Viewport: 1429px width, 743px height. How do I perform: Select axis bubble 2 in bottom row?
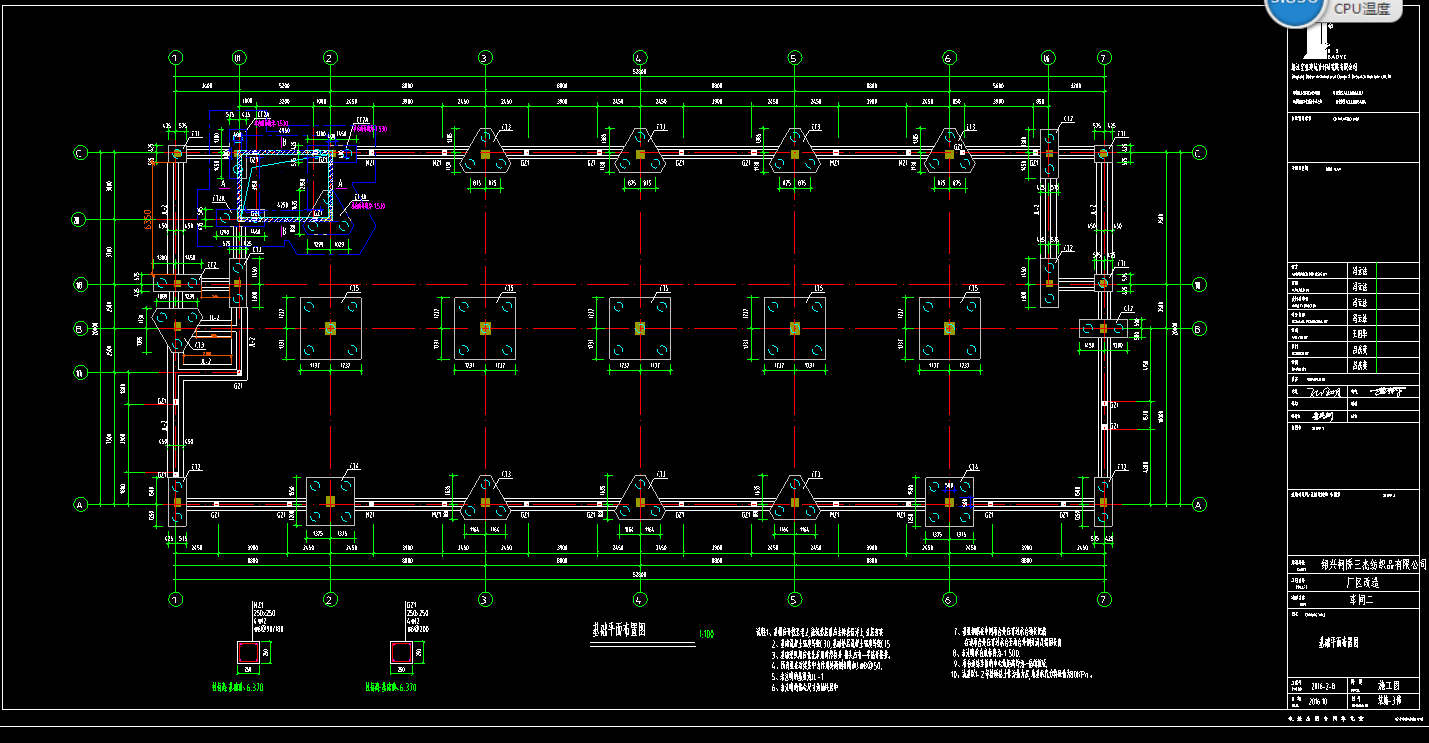[x=329, y=600]
